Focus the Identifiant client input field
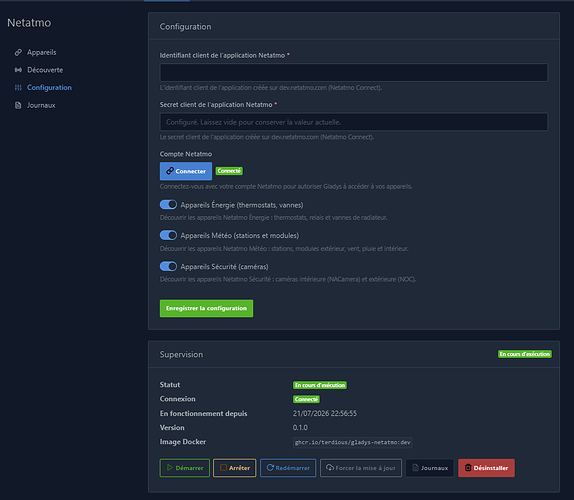Image resolution: width=574 pixels, height=500 pixels. [x=354, y=72]
